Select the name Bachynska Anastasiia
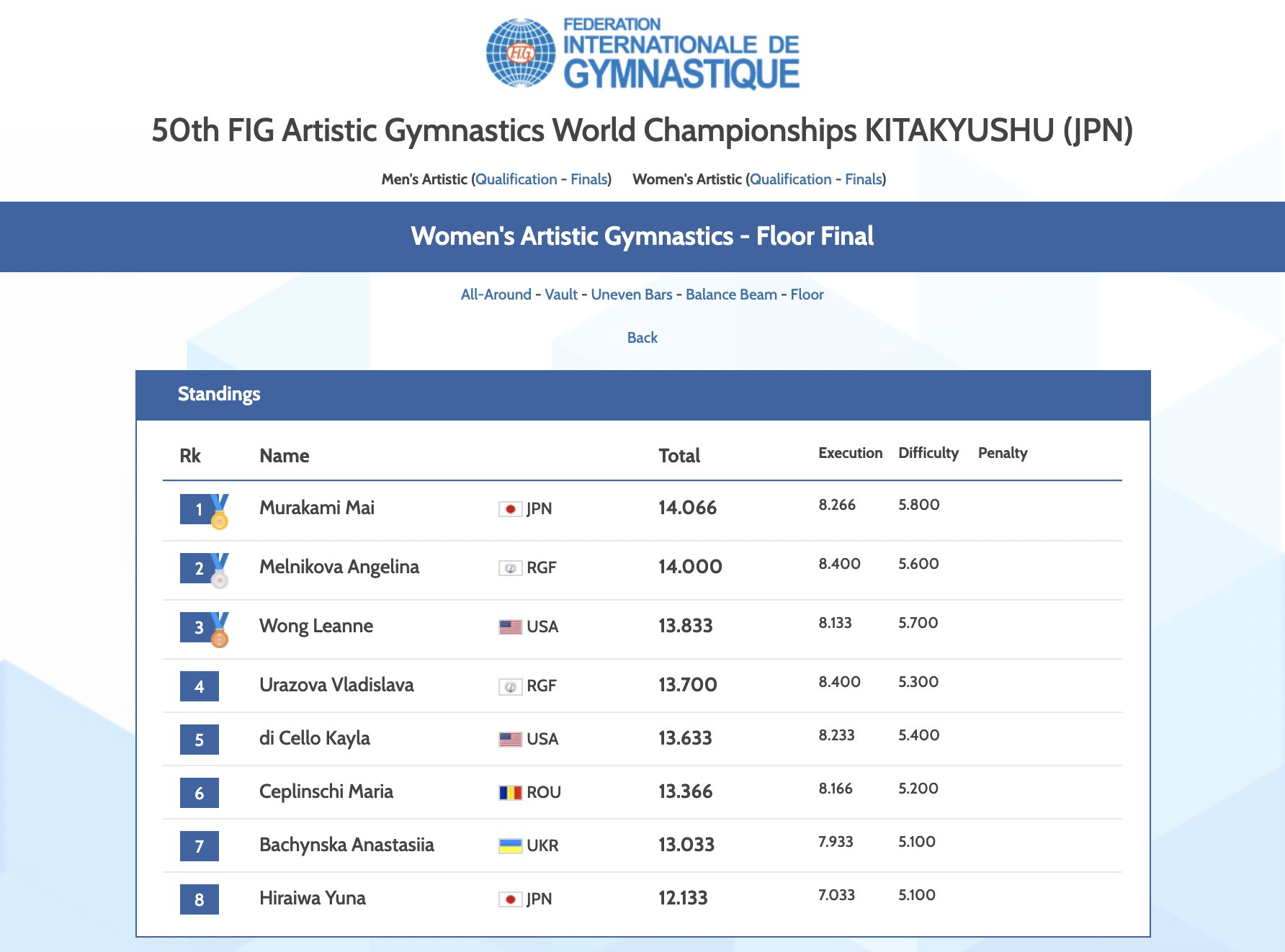The height and width of the screenshot is (952, 1285). (x=346, y=845)
